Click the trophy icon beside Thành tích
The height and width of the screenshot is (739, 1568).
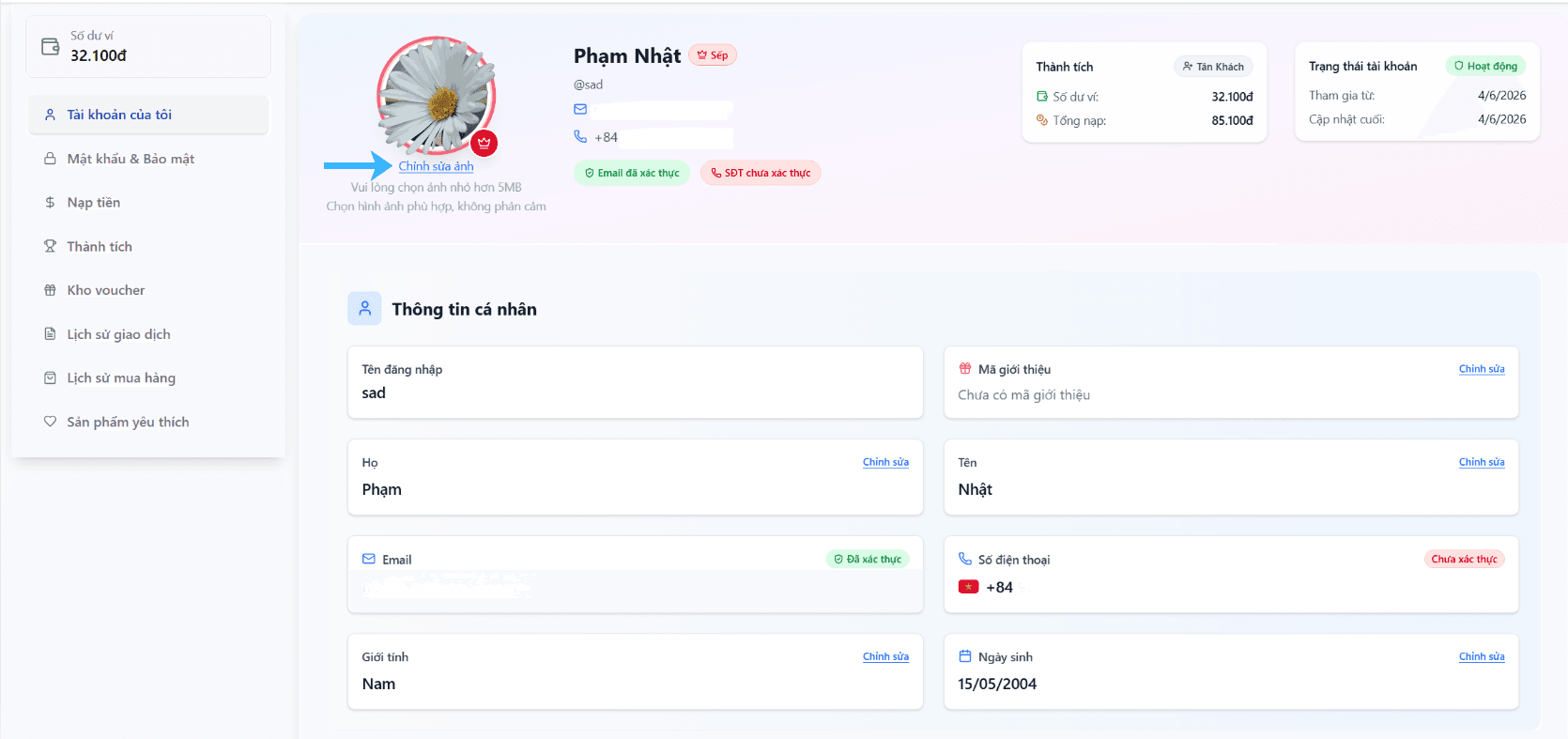coord(50,246)
